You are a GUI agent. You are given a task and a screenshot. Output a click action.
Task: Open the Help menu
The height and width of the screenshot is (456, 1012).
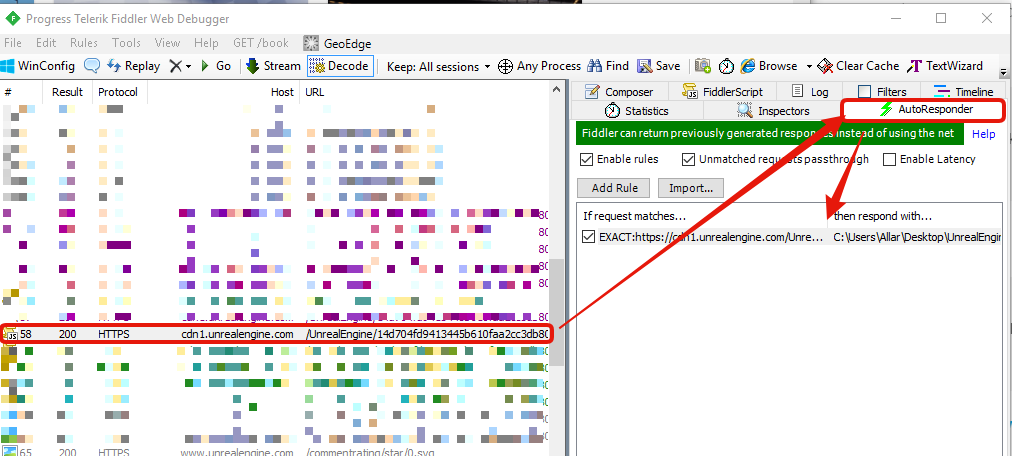(x=206, y=43)
